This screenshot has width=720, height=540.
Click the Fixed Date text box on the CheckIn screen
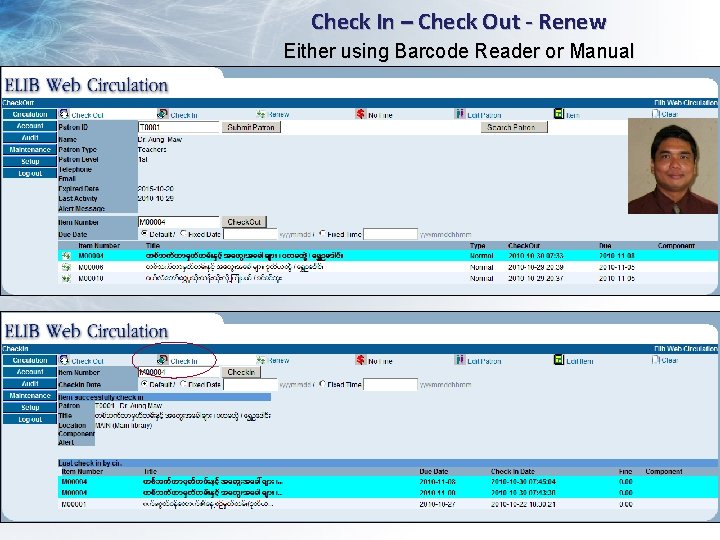(250, 384)
